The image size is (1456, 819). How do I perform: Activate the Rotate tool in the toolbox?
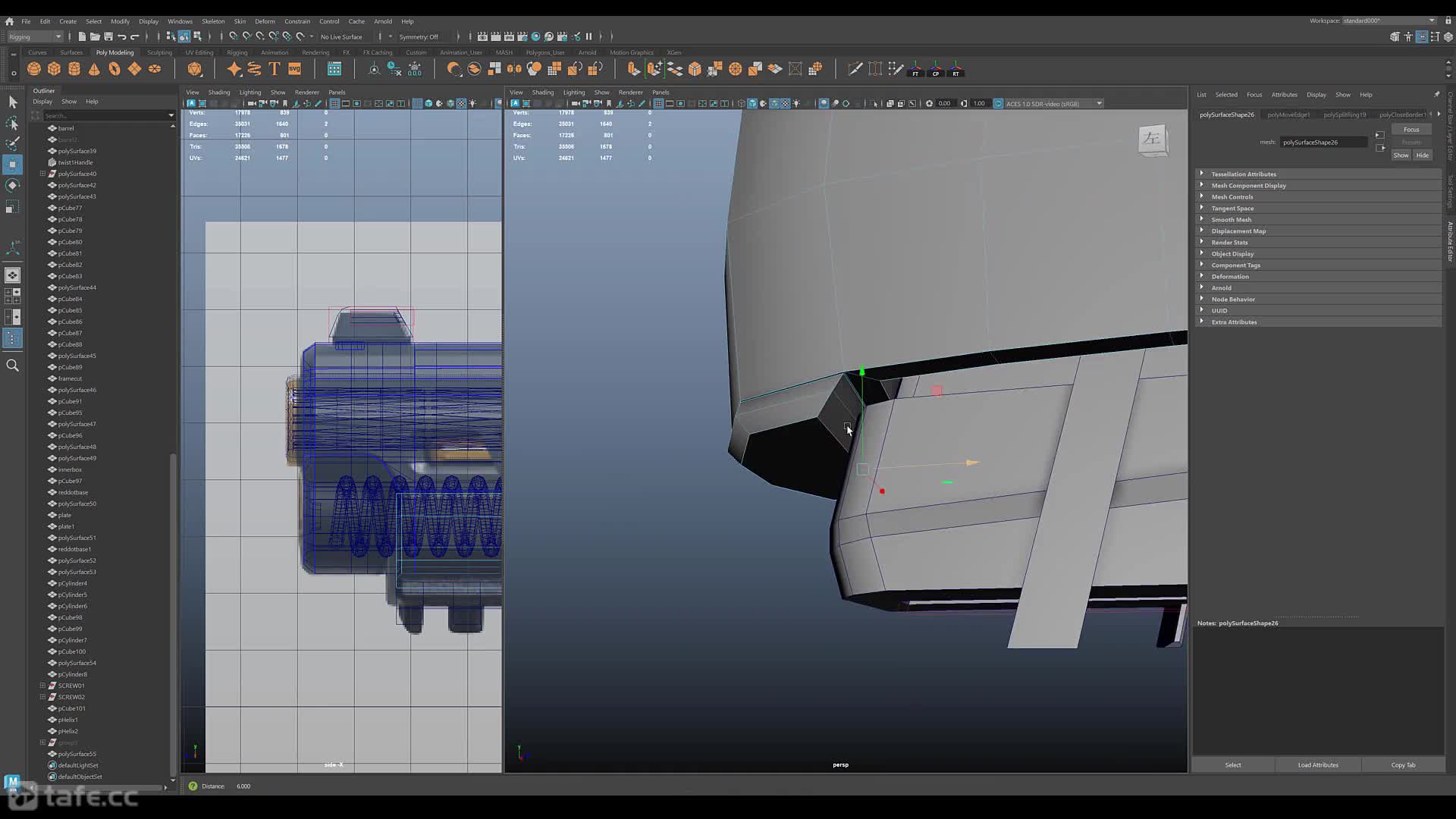point(13,185)
